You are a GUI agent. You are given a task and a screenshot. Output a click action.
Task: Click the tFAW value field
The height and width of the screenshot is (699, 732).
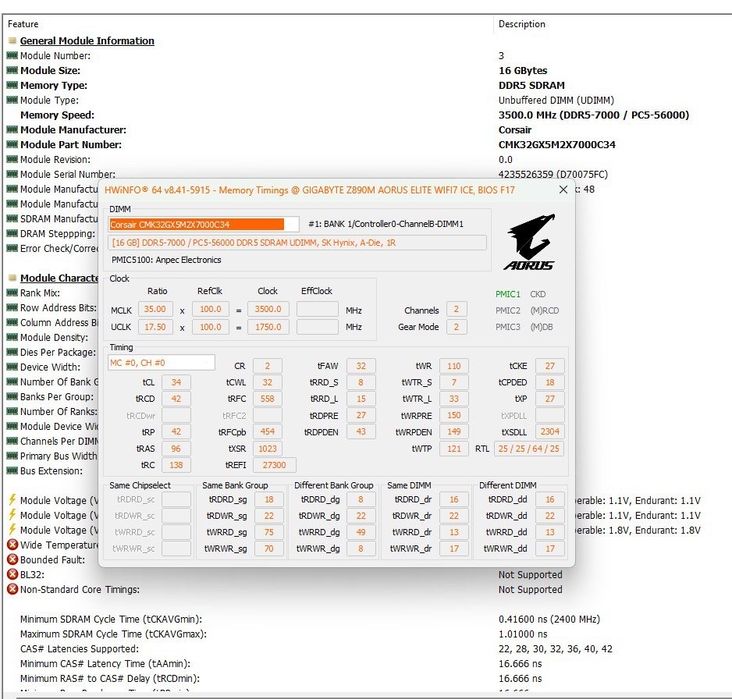(x=361, y=366)
